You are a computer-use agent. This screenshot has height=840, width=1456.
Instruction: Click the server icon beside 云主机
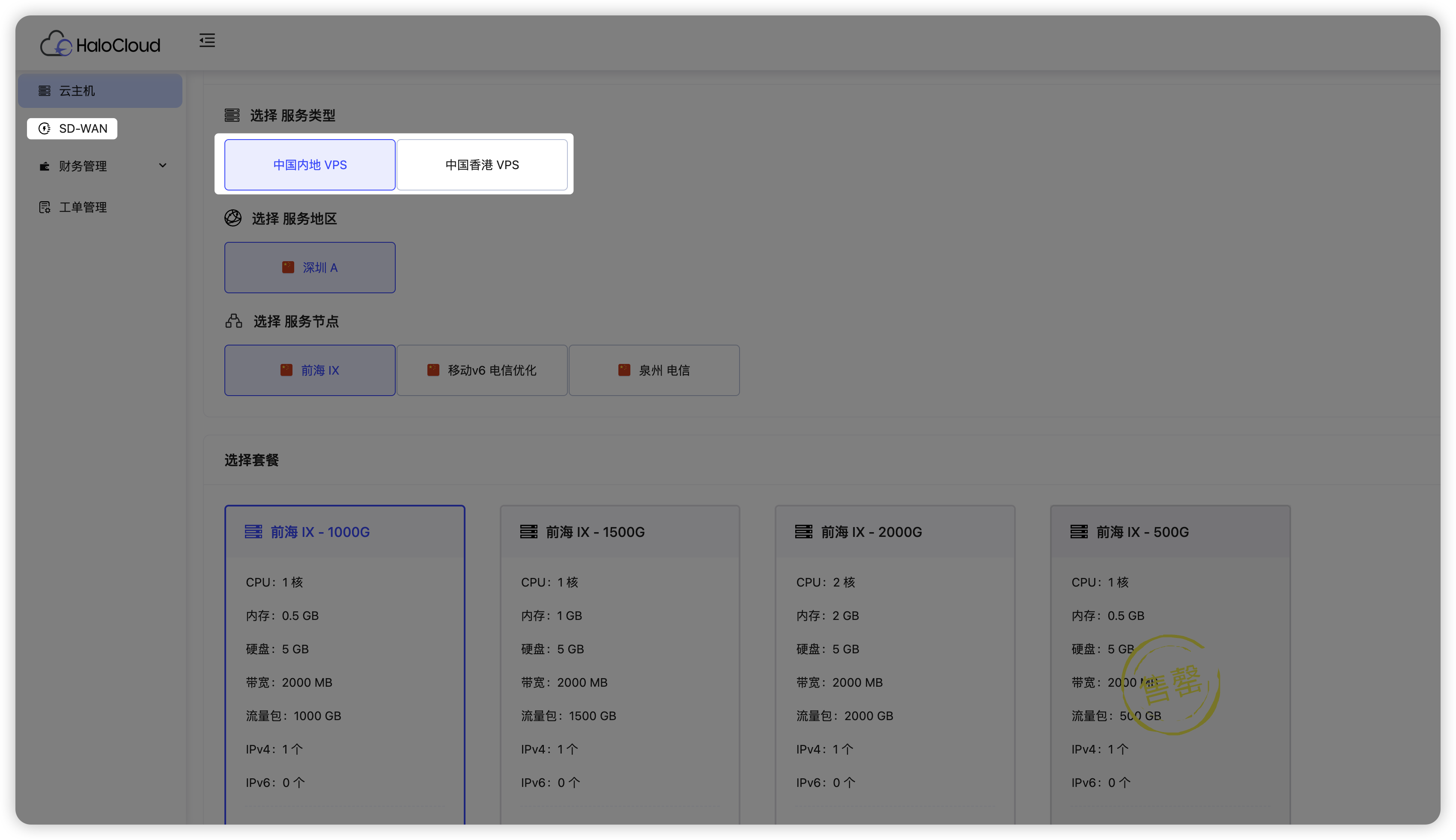[45, 90]
